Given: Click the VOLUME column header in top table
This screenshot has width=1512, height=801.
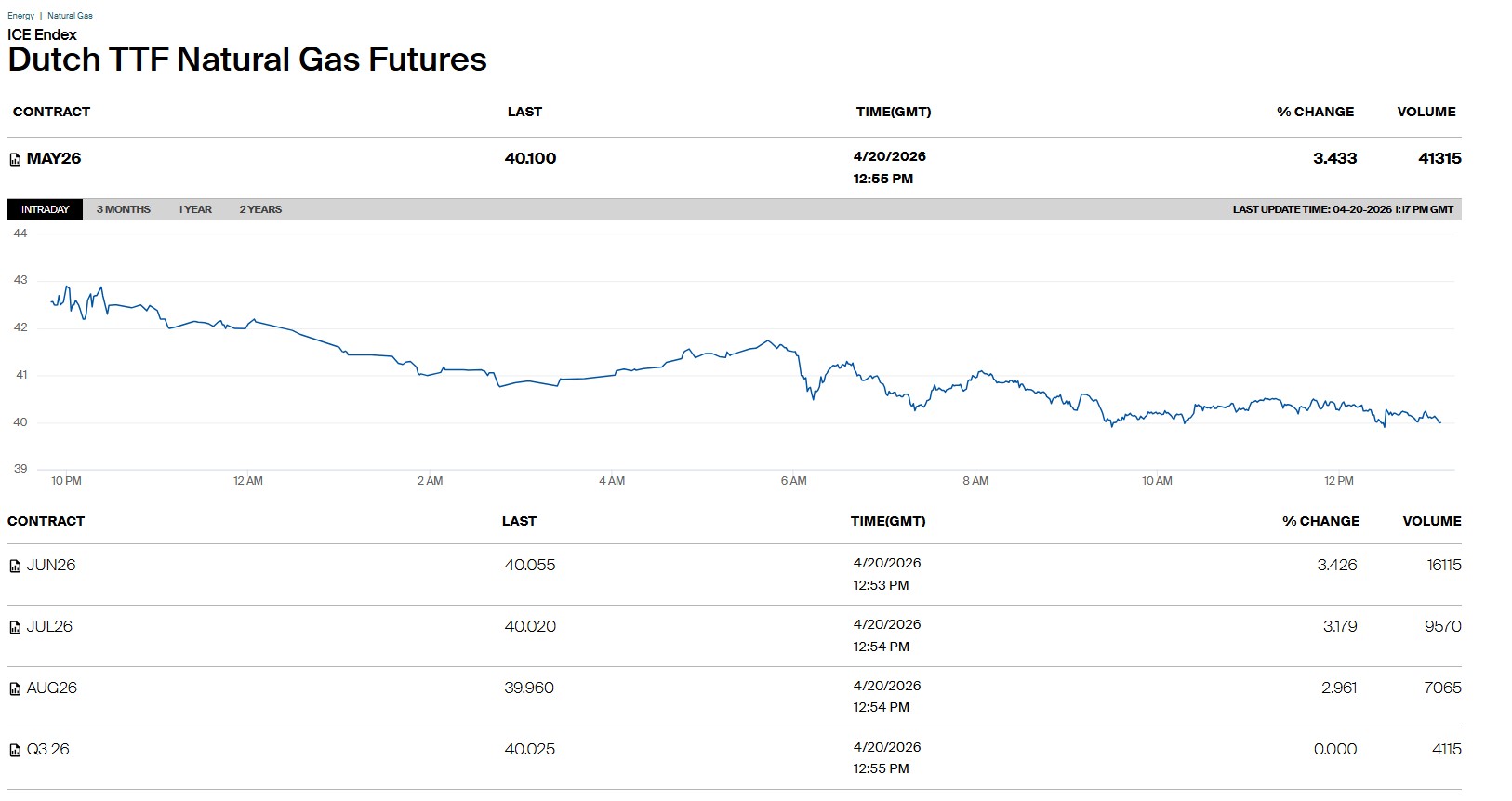Looking at the screenshot, I should coord(1426,112).
